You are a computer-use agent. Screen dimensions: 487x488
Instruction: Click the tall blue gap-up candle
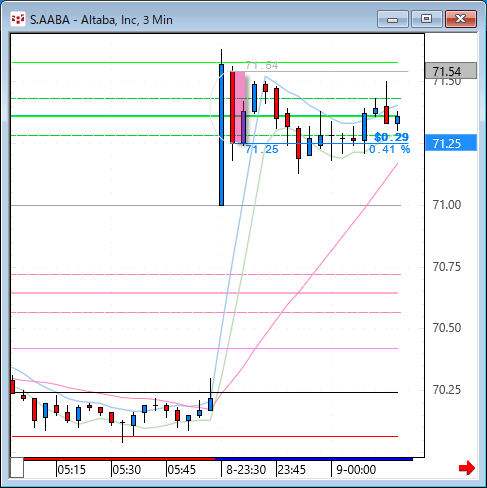coord(221,135)
